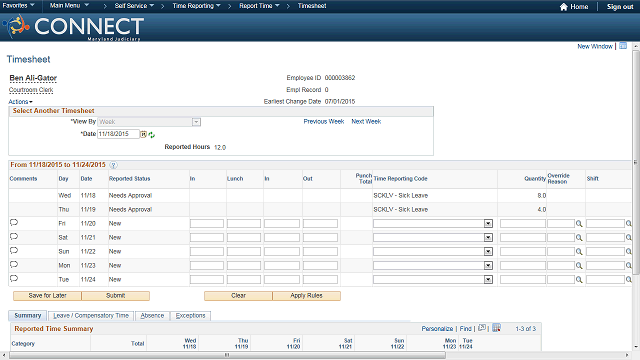Click the Timesheet breadcrumb item
640x360 pixels.
click(312, 6)
